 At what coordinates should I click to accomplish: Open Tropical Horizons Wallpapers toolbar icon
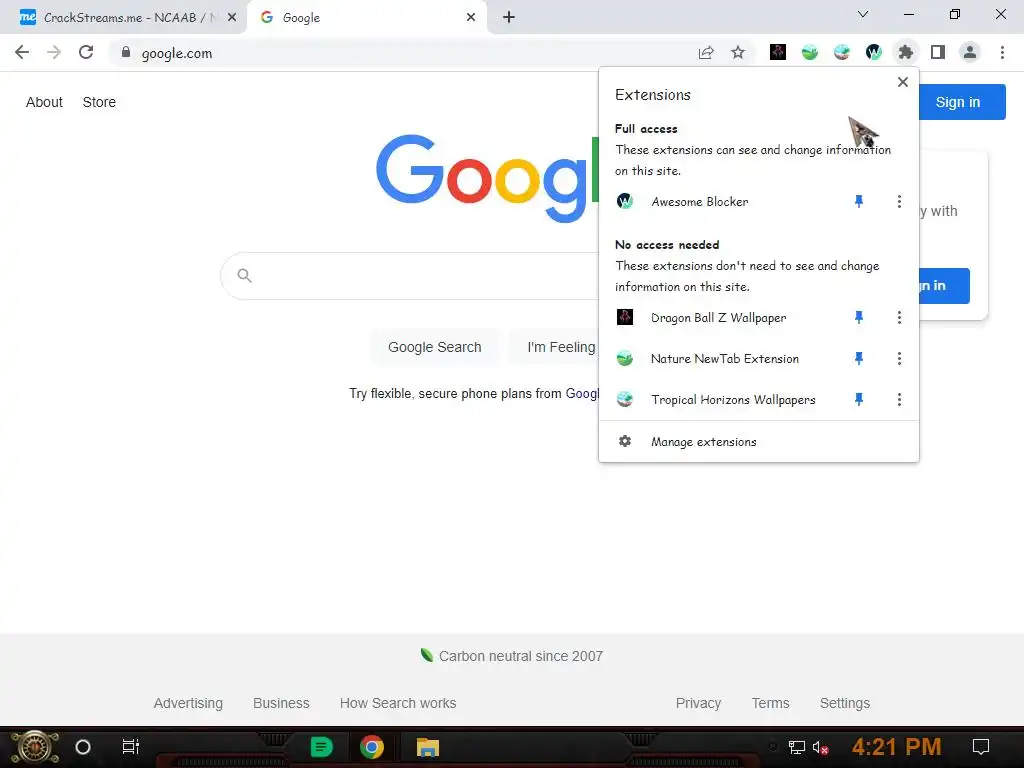point(842,52)
